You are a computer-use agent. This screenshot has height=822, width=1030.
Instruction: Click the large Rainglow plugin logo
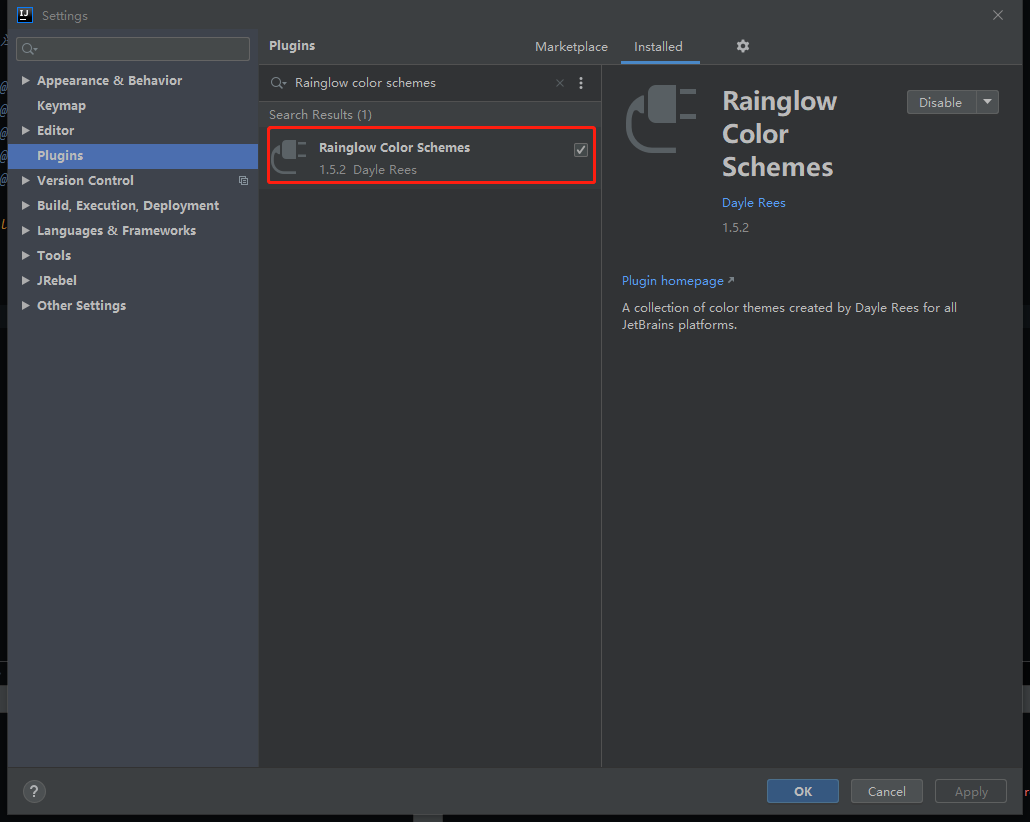coord(661,120)
